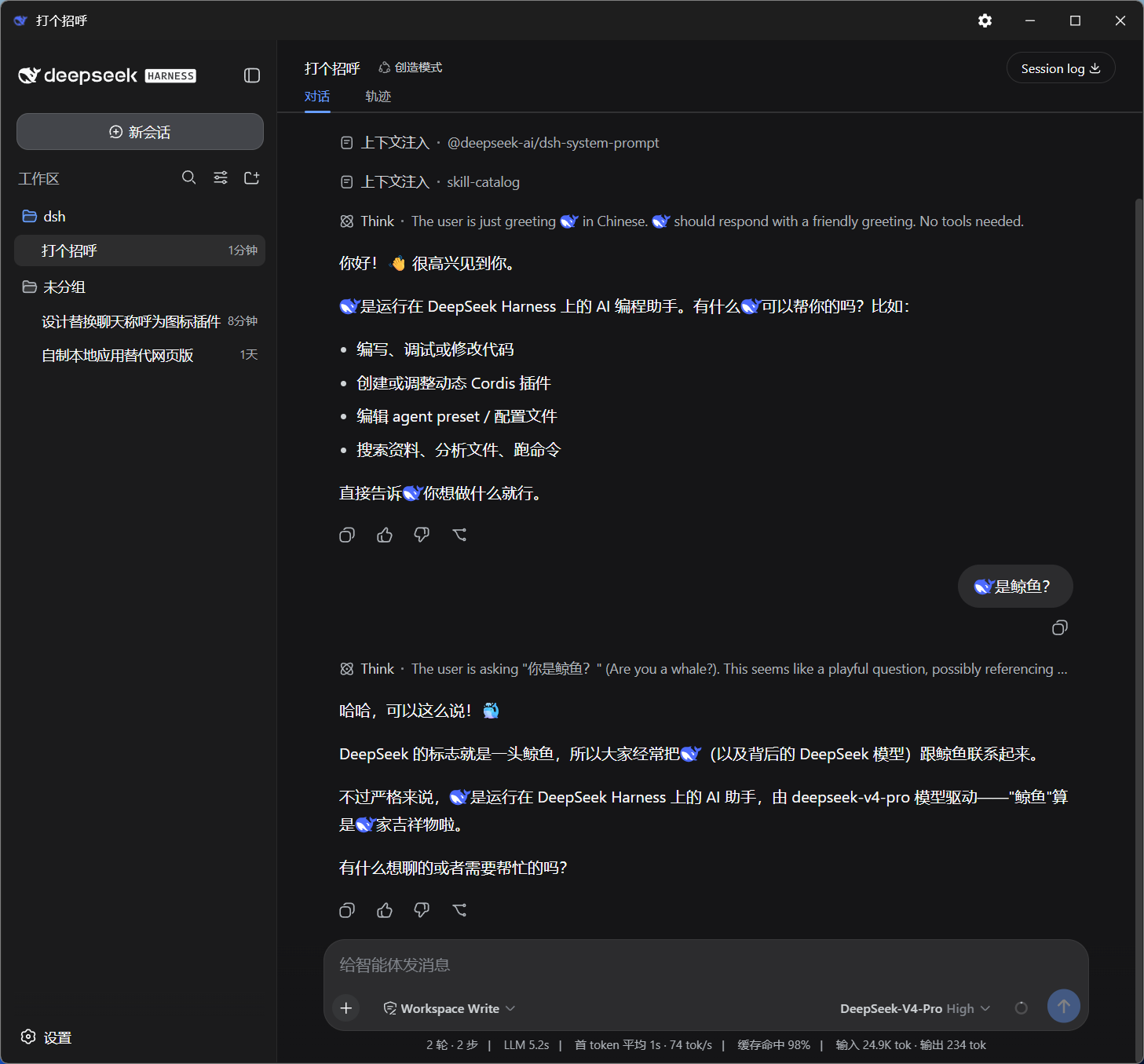
Task: Expand the dsh-system-prompt context injection
Action: coord(499,143)
